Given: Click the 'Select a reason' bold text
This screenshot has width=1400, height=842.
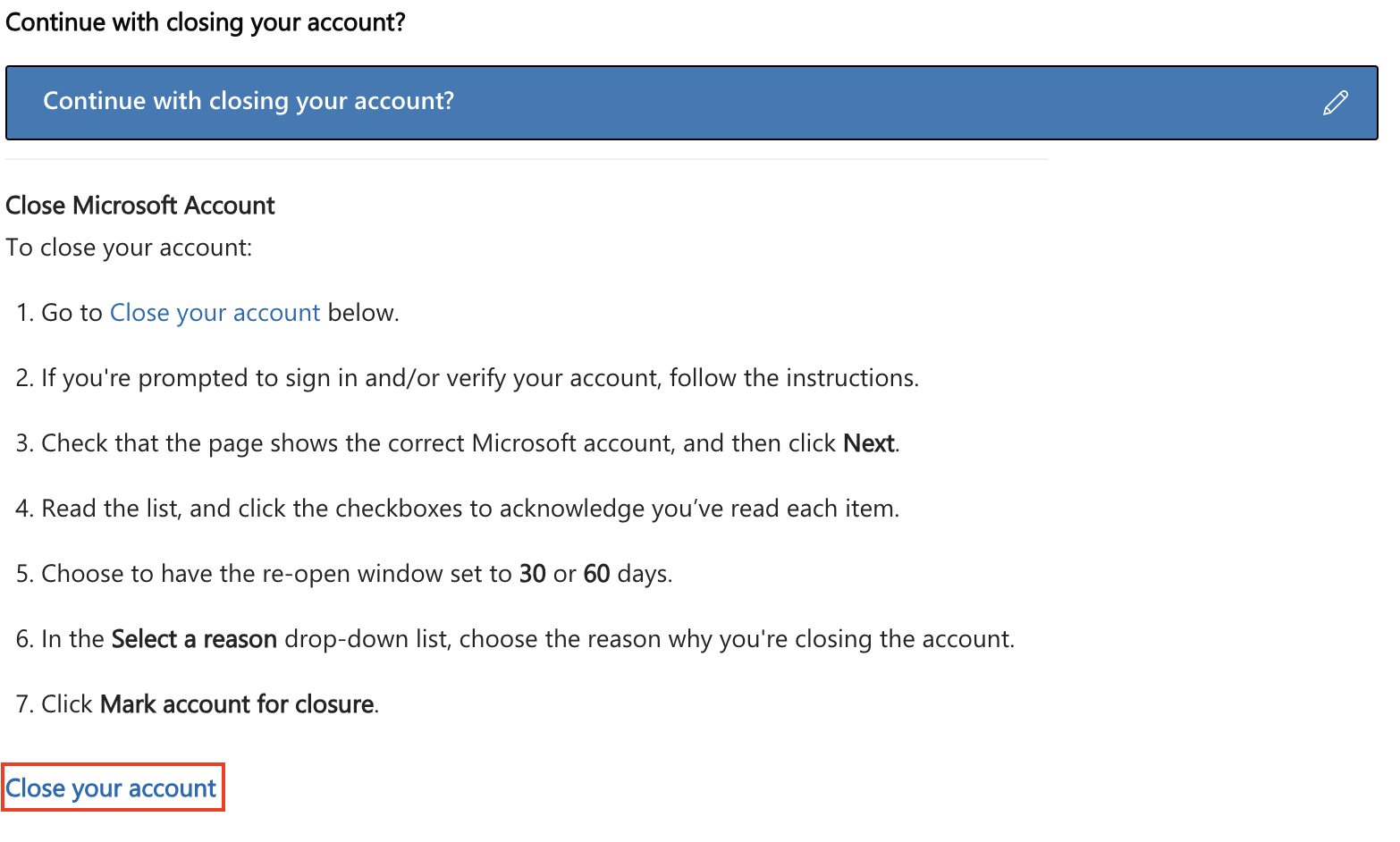Looking at the screenshot, I should pyautogui.click(x=193, y=638).
